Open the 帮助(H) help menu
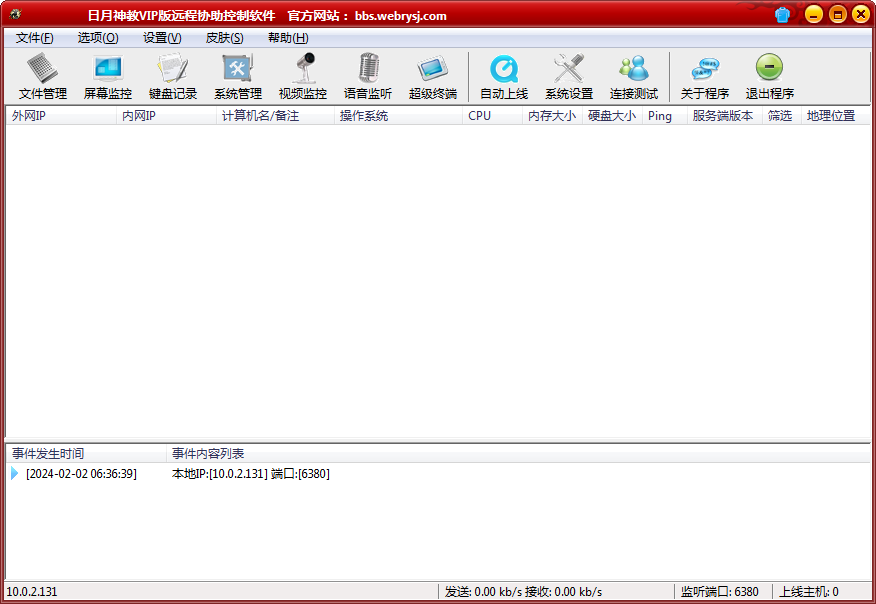The height and width of the screenshot is (604, 876). [288, 38]
